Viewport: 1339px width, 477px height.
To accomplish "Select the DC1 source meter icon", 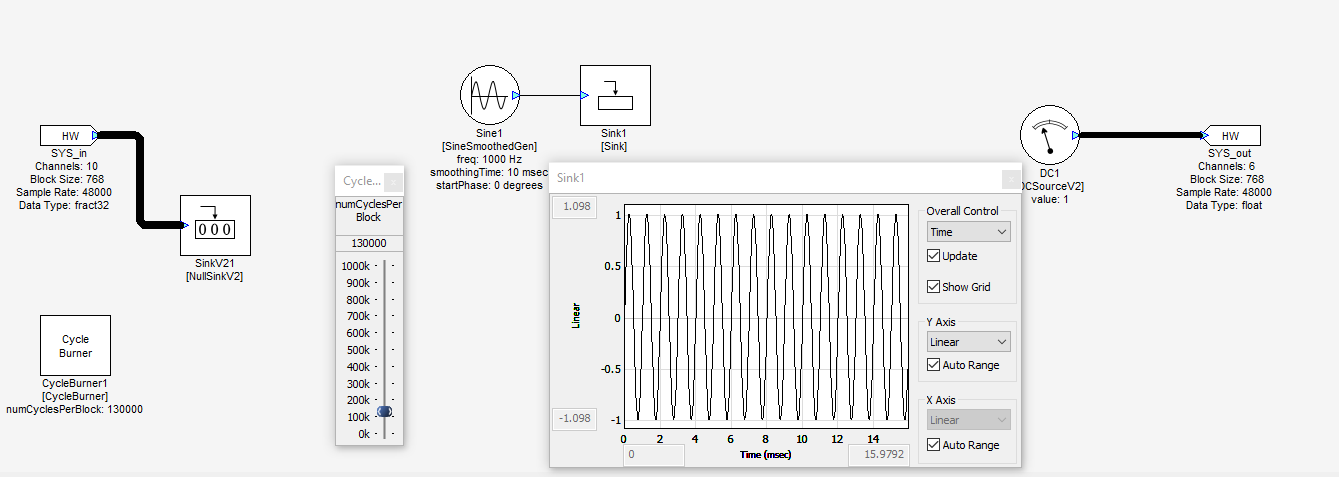I will 1047,136.
